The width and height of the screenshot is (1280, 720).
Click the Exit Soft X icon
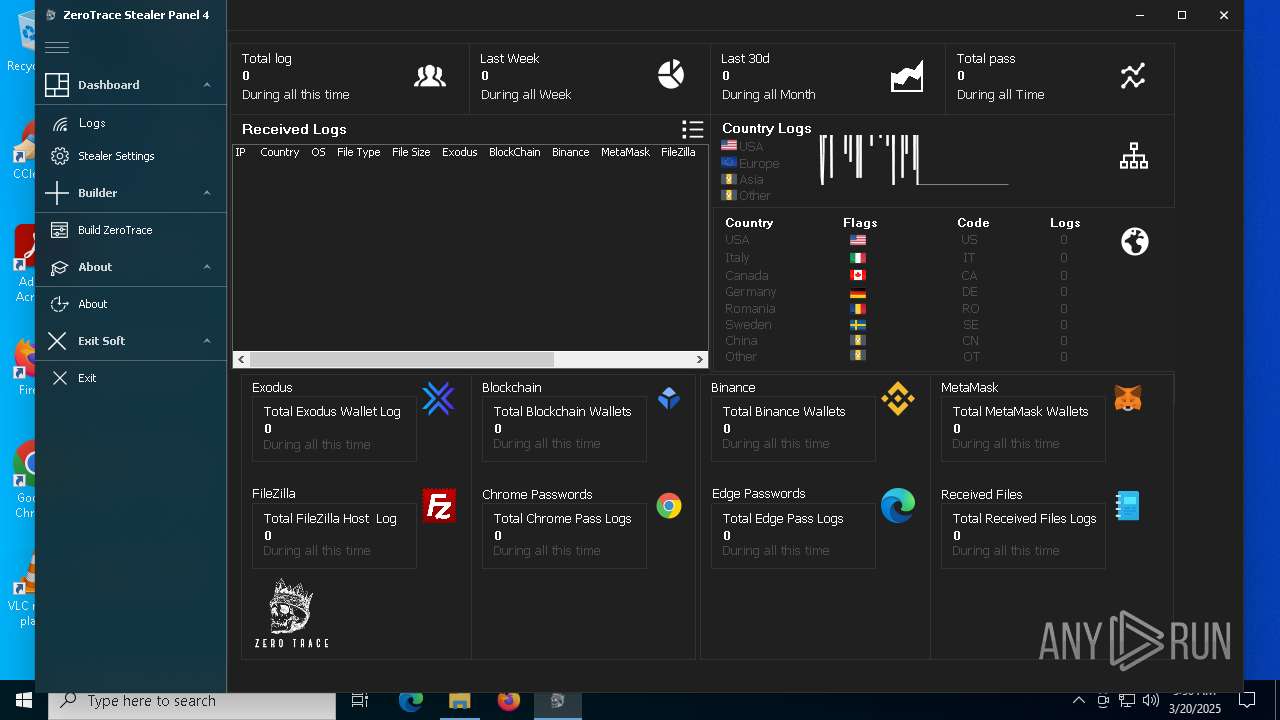click(57, 341)
